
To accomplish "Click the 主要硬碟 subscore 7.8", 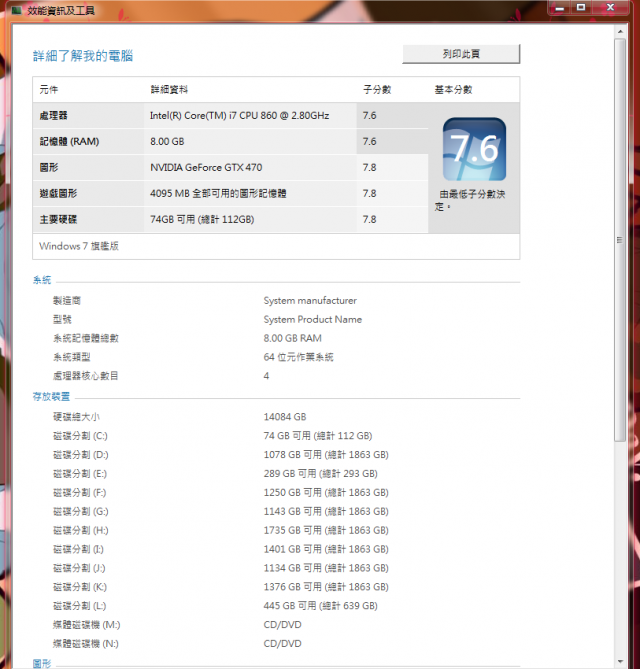I will pos(370,220).
